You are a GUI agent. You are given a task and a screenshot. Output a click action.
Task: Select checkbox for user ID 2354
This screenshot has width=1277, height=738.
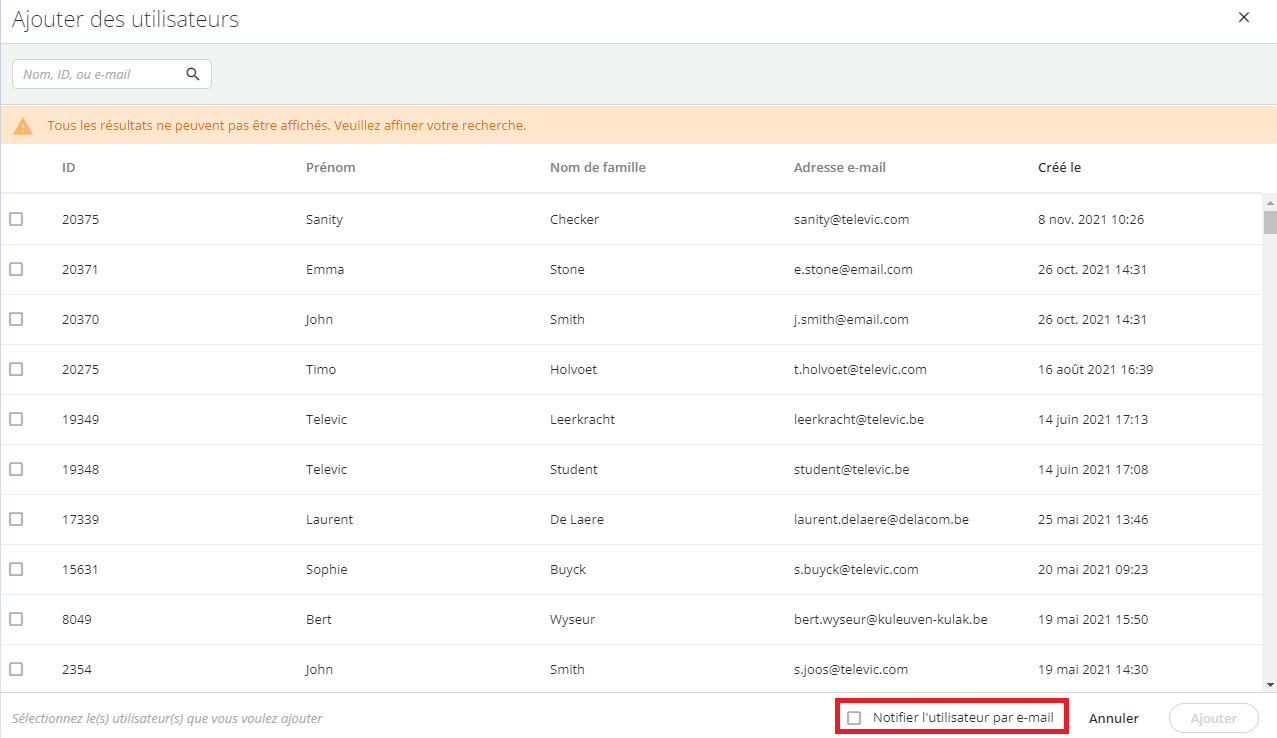click(x=16, y=669)
